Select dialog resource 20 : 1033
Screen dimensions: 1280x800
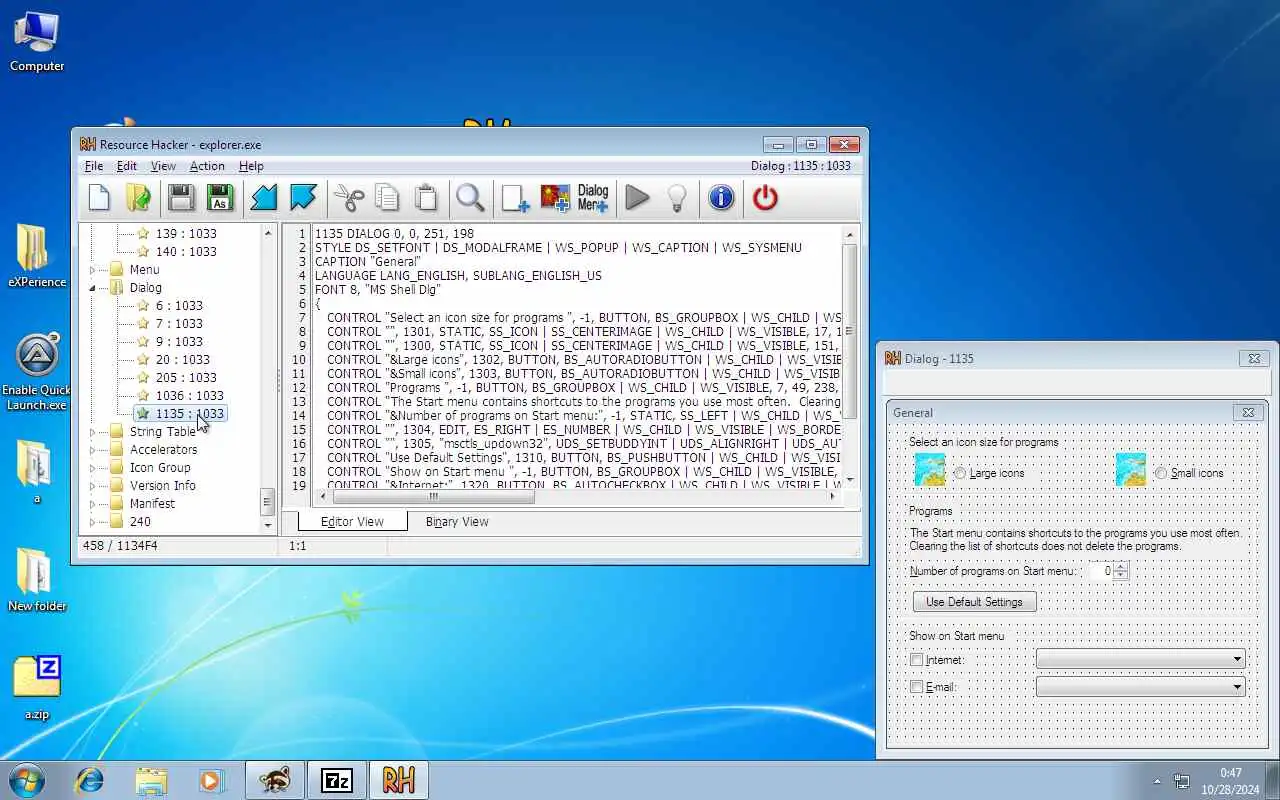[182, 360]
